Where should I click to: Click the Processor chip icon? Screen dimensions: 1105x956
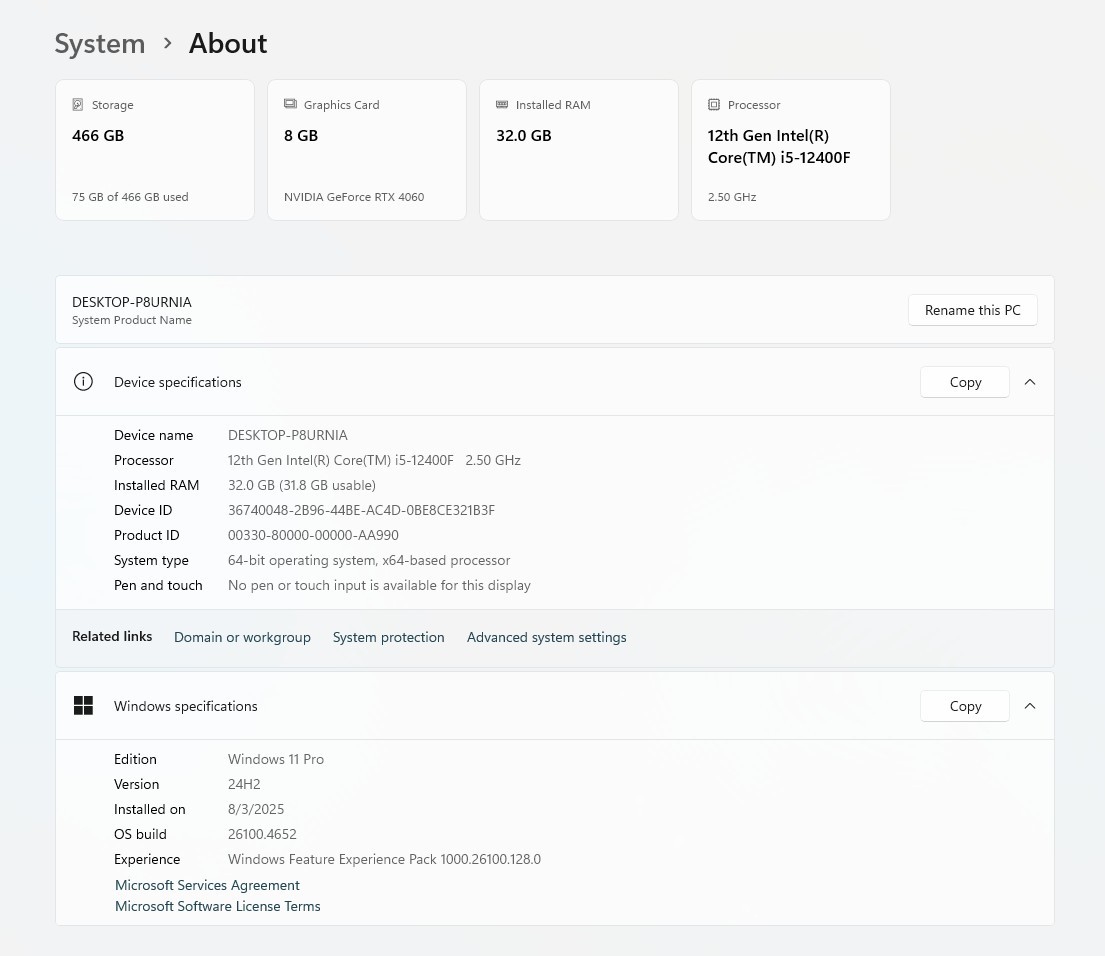tap(714, 105)
